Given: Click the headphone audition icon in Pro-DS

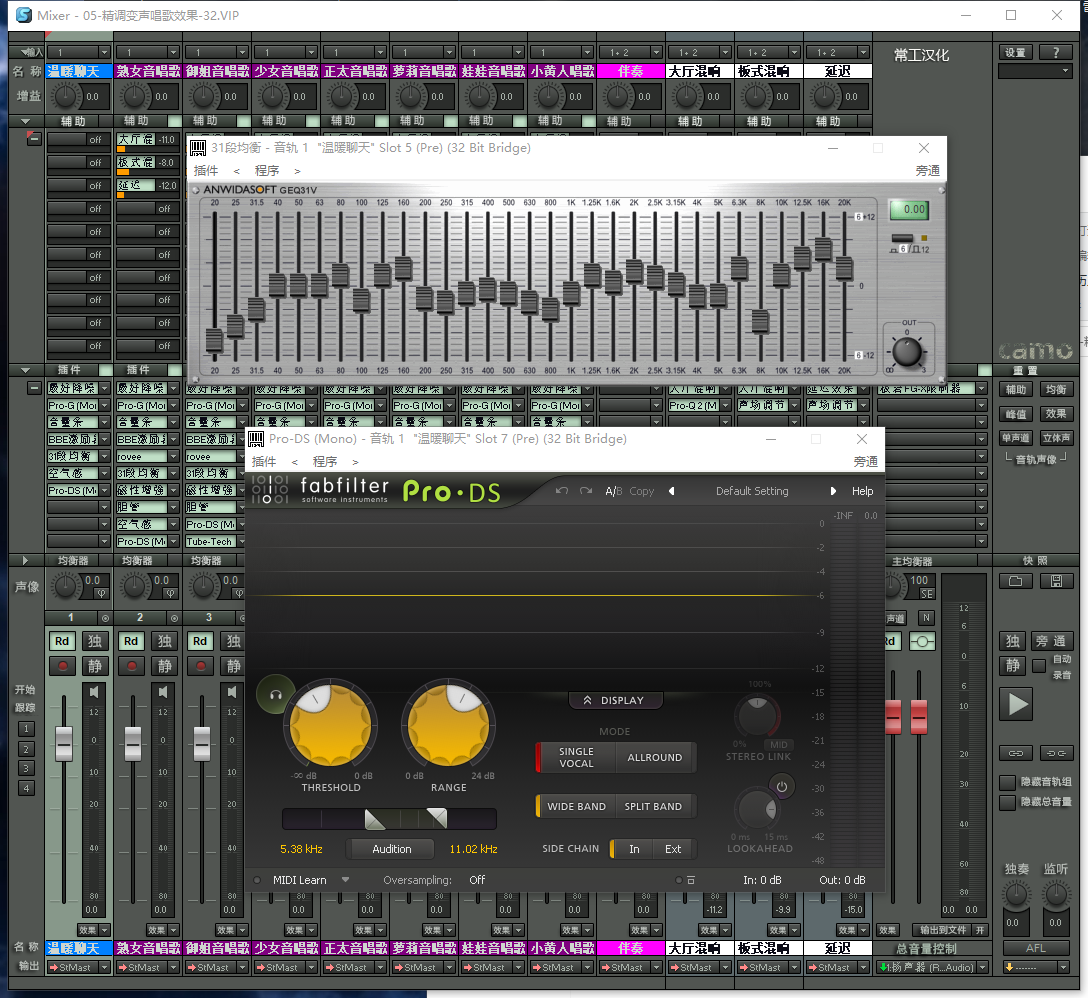Looking at the screenshot, I should click(x=275, y=694).
